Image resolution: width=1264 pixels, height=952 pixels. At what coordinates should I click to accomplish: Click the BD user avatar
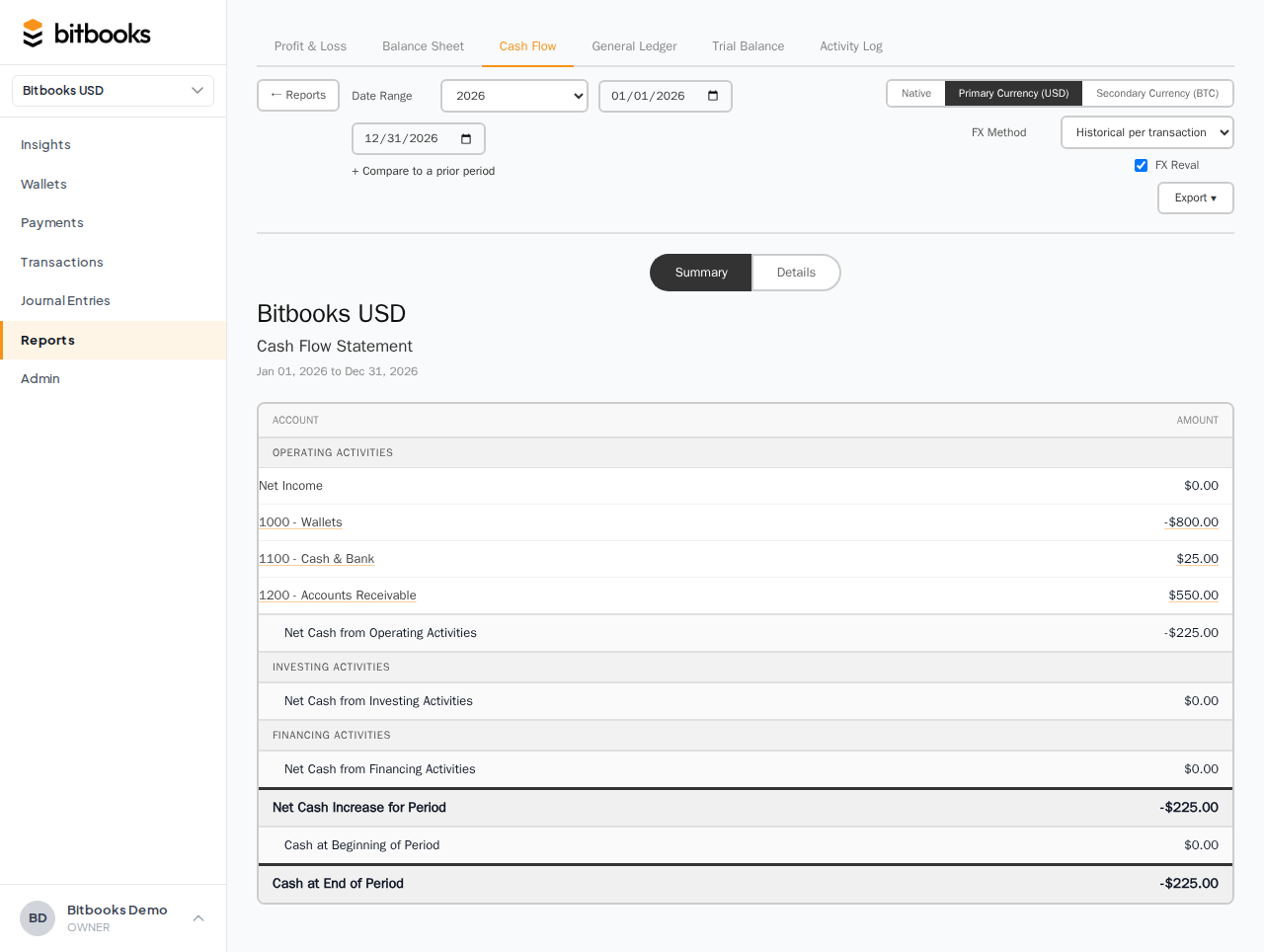click(38, 918)
